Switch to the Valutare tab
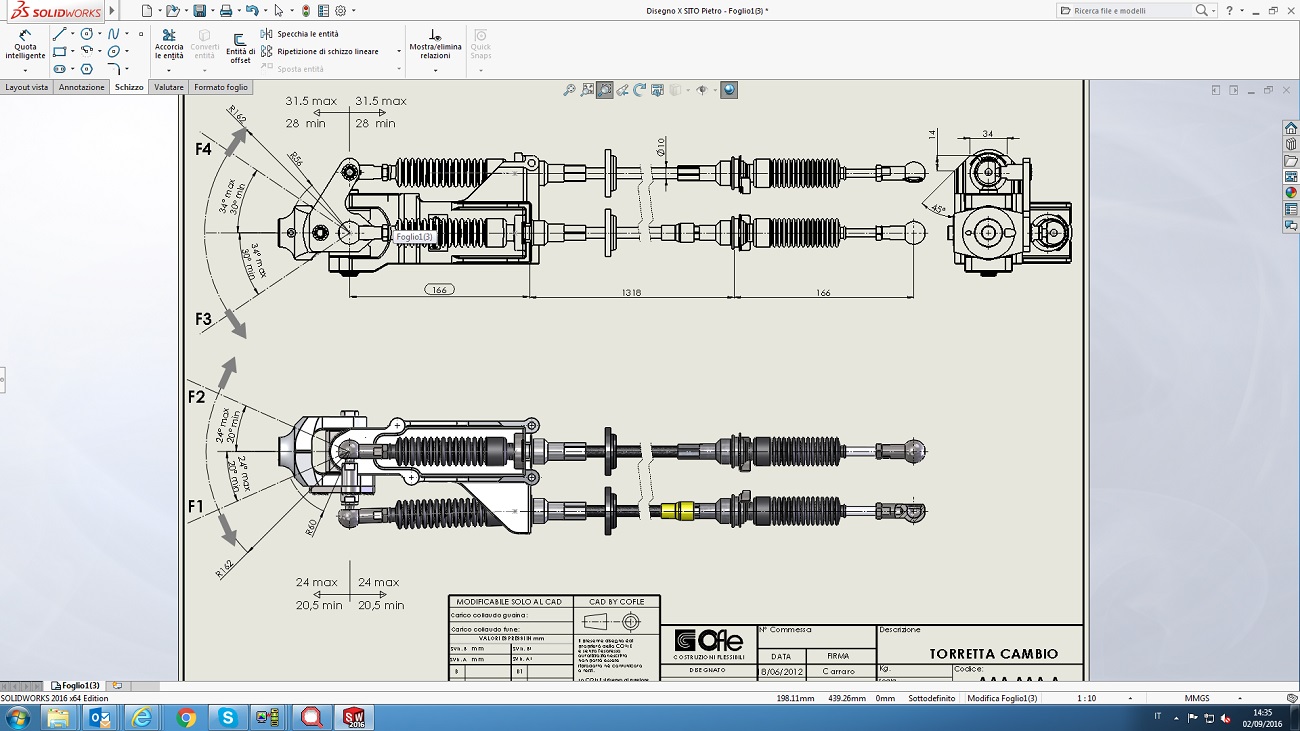 169,87
